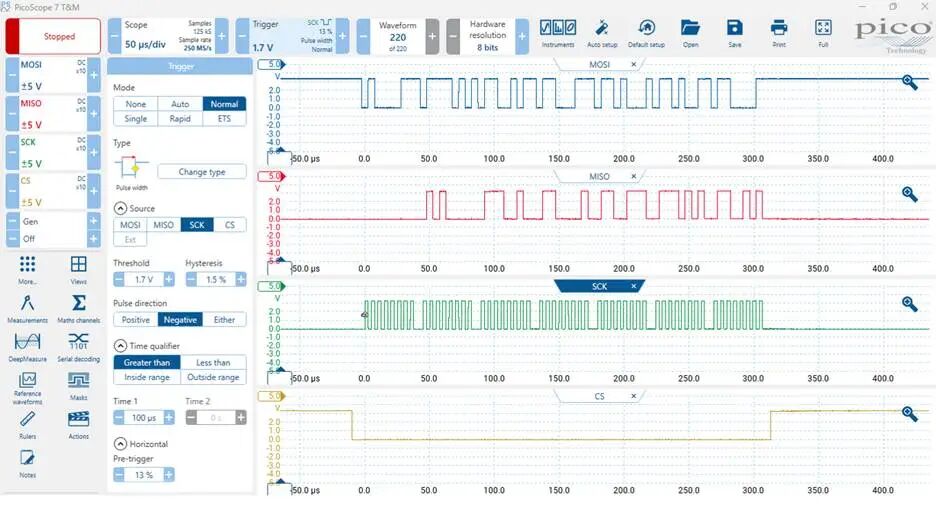Set pulse direction to Either
The height and width of the screenshot is (507, 936).
224,320
